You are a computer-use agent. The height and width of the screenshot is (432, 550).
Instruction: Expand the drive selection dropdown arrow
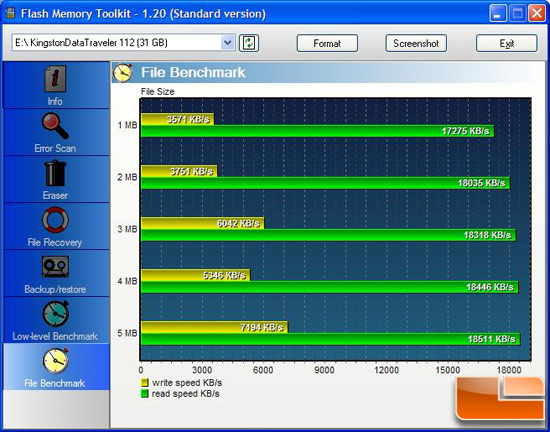228,43
